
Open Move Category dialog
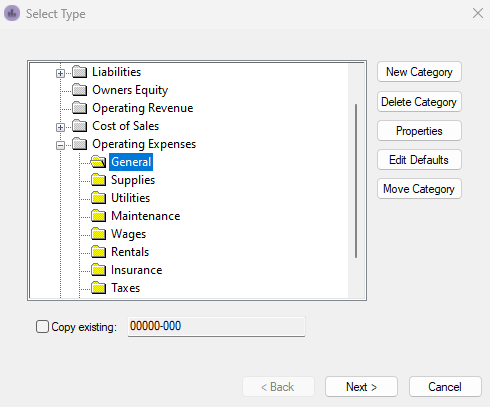(x=419, y=189)
